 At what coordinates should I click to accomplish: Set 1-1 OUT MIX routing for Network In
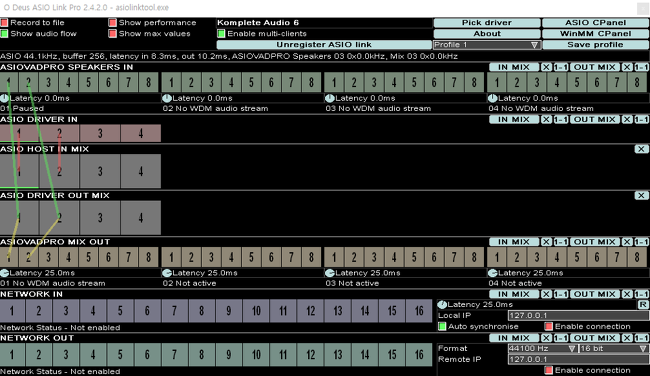pos(641,294)
